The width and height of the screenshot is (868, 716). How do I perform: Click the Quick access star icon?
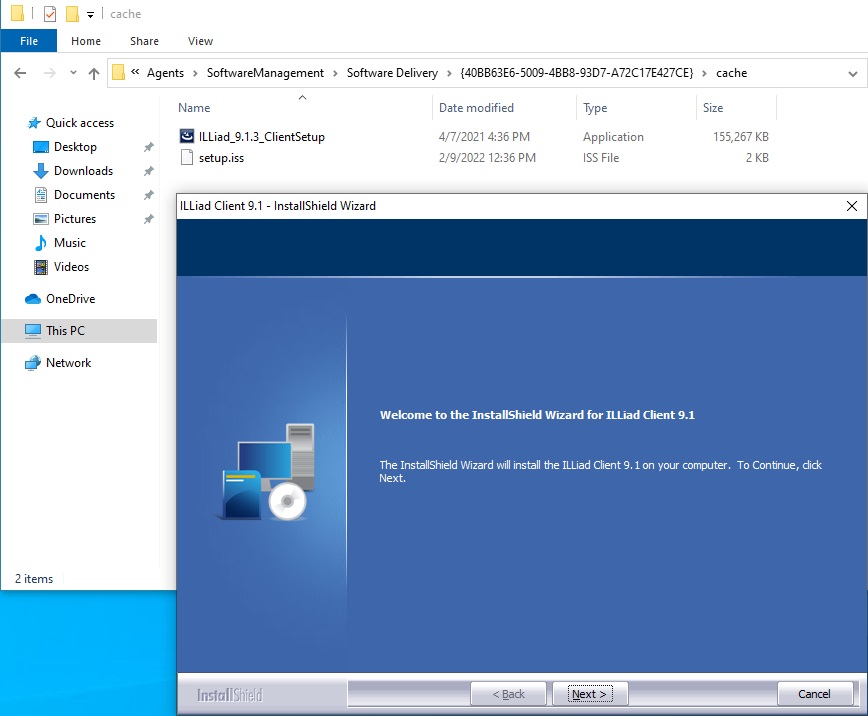pyautogui.click(x=34, y=123)
